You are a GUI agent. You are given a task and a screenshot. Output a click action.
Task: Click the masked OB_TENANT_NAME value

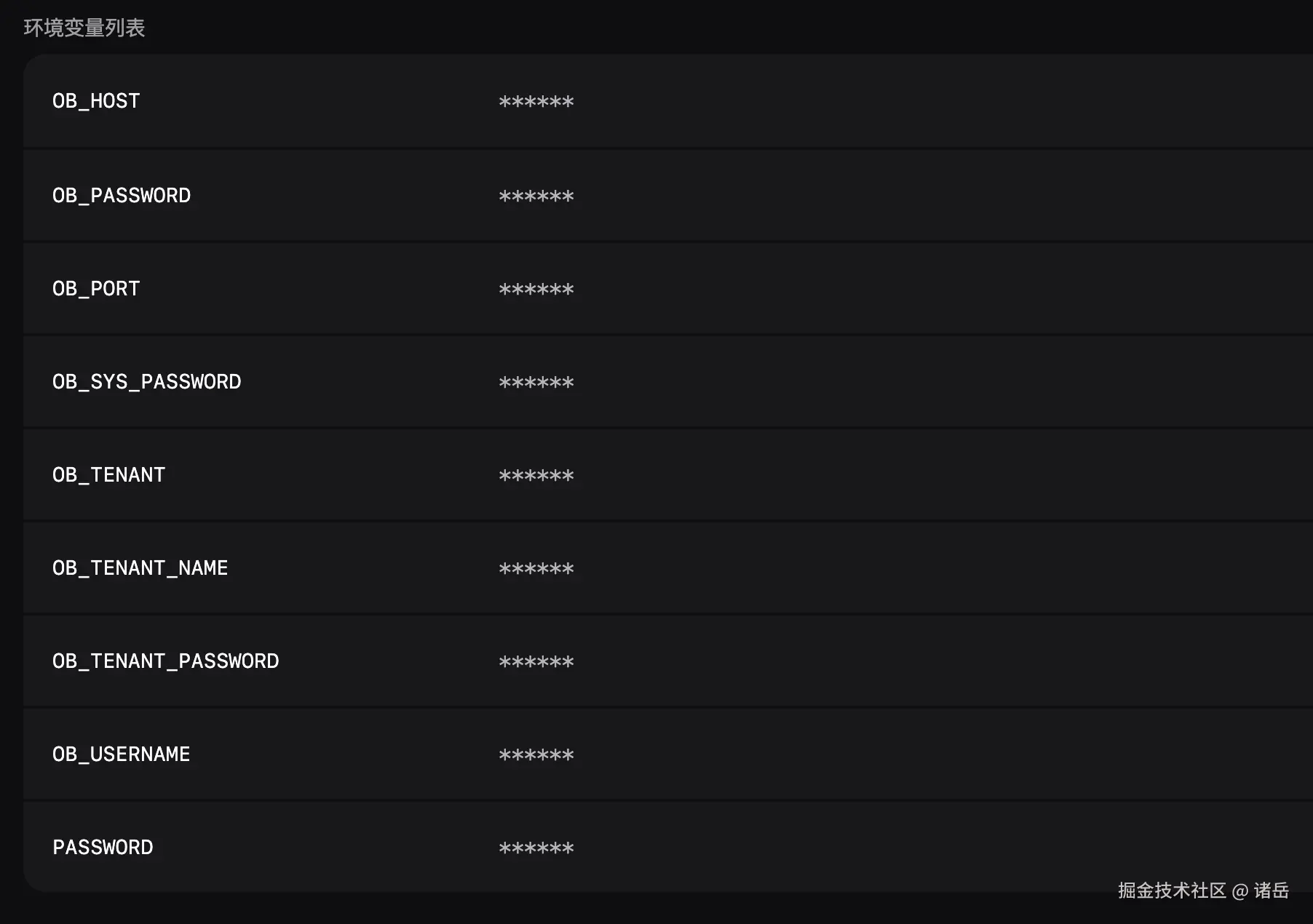536,569
